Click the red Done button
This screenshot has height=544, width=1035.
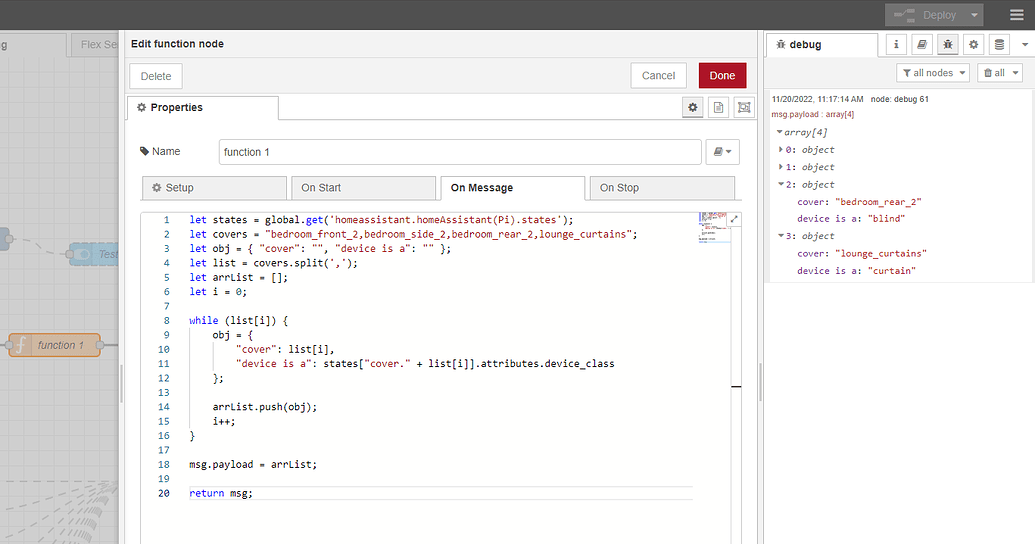(722, 76)
